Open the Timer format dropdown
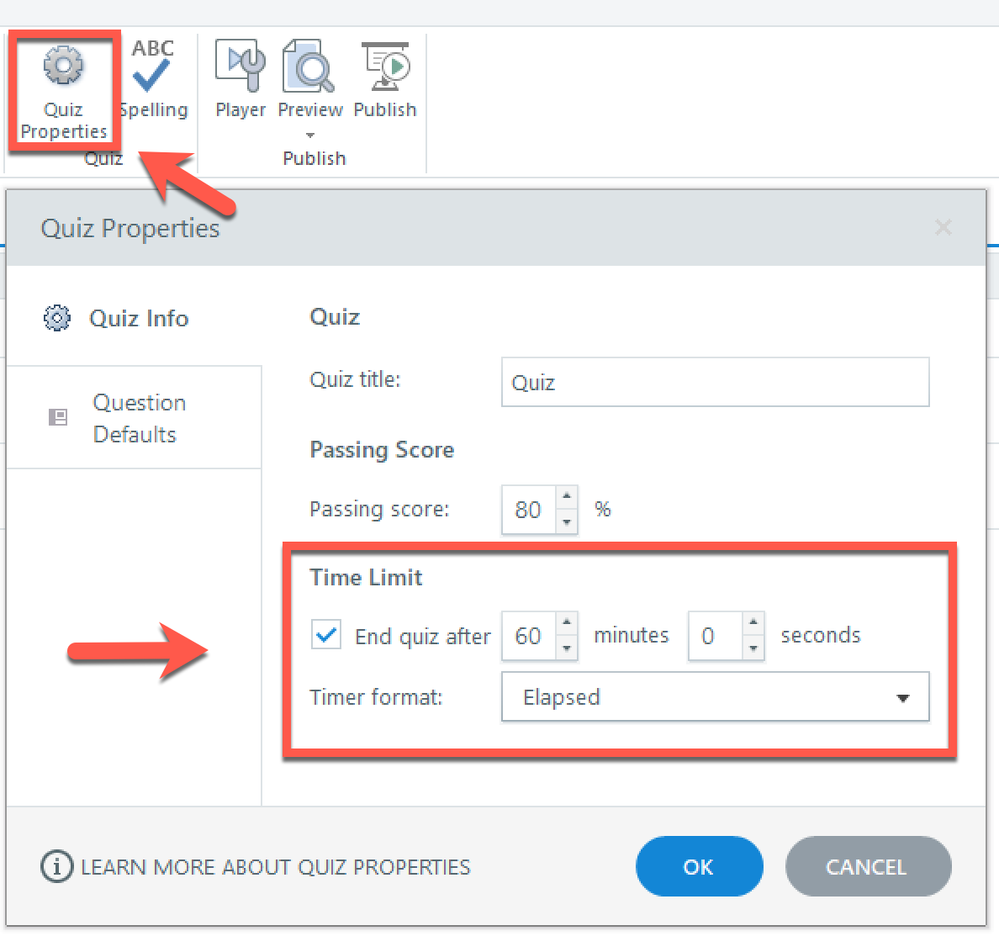This screenshot has height=942, width=999. pyautogui.click(x=714, y=697)
